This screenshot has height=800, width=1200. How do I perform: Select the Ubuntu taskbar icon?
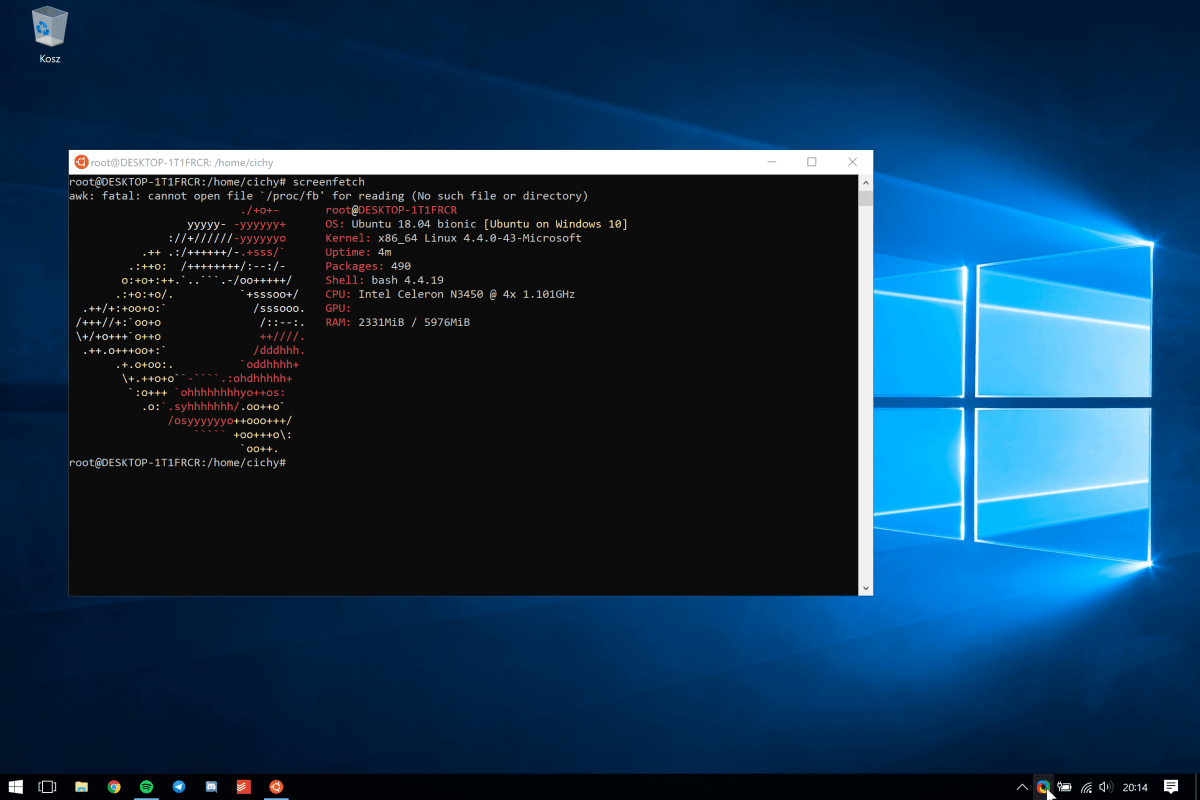[275, 787]
